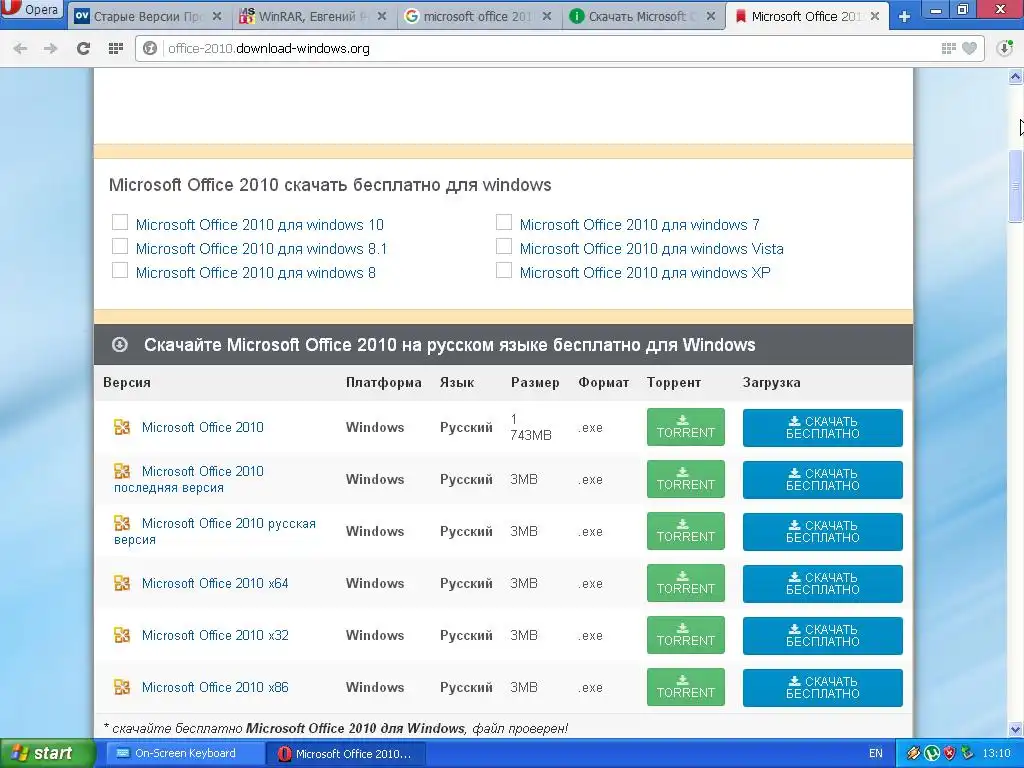
Task: Select the Microsoft Office 201 active tab
Action: coord(808,16)
